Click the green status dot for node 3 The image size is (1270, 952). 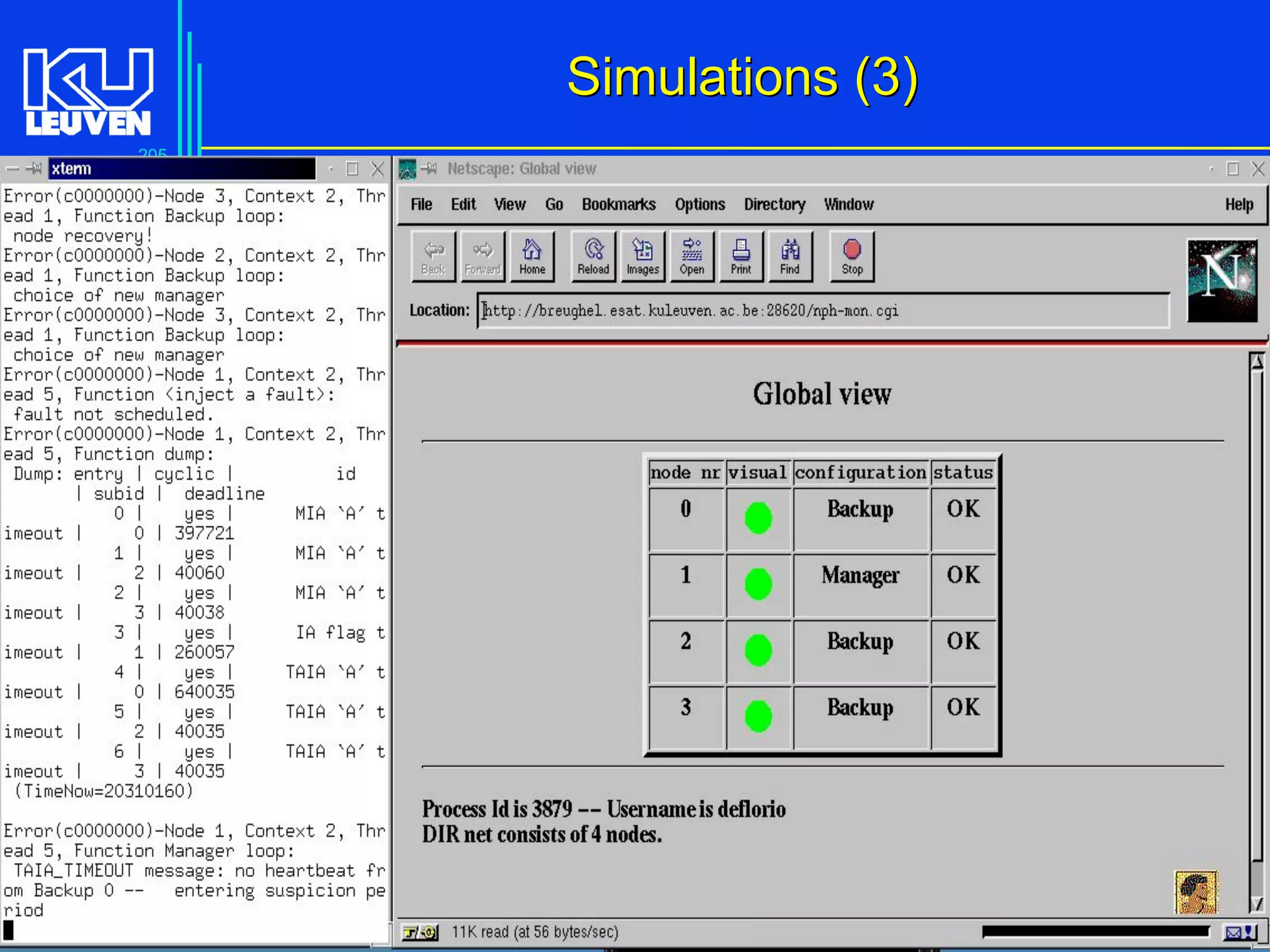[758, 716]
